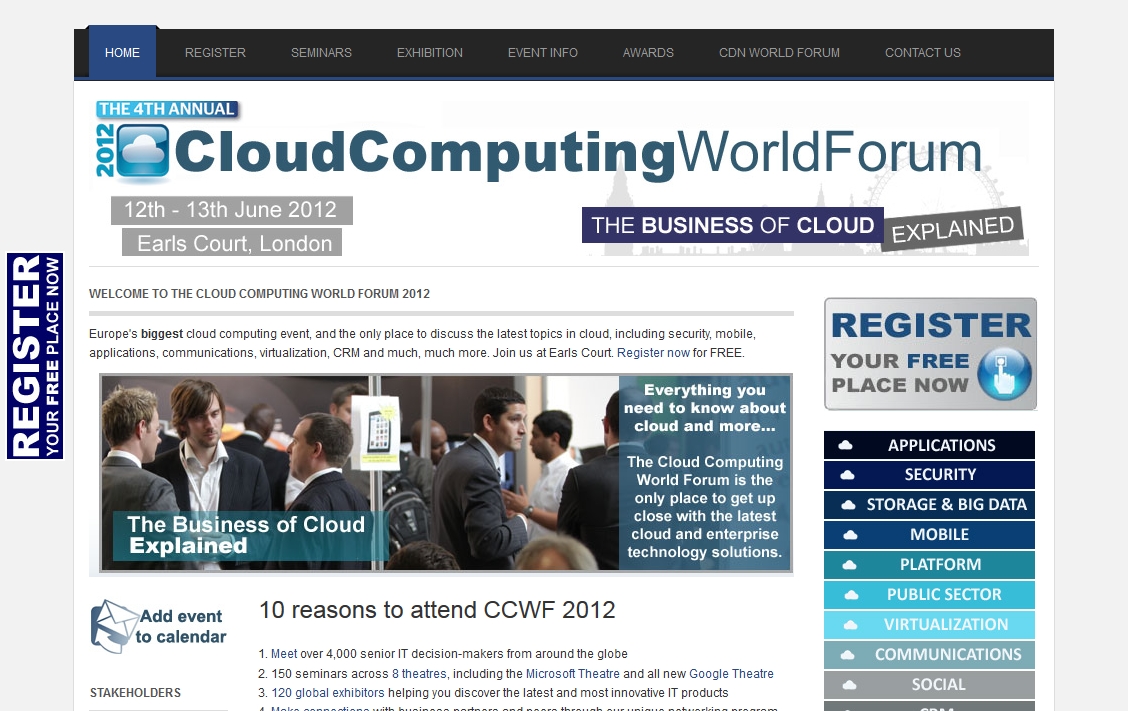The image size is (1128, 711).
Task: Click the large REGISTER your free place button
Action: click(930, 354)
